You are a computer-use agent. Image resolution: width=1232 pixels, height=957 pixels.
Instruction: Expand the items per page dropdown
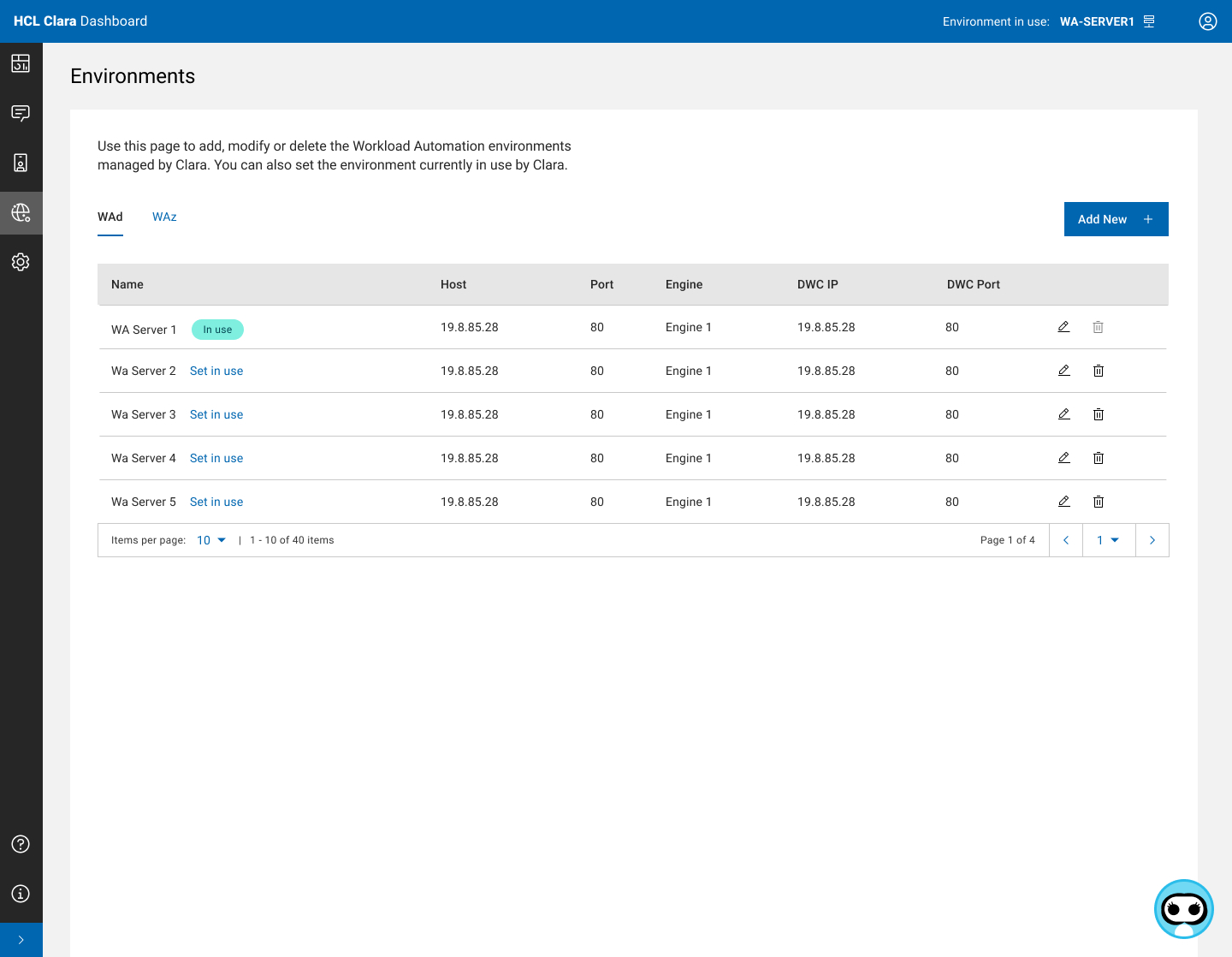coord(211,540)
